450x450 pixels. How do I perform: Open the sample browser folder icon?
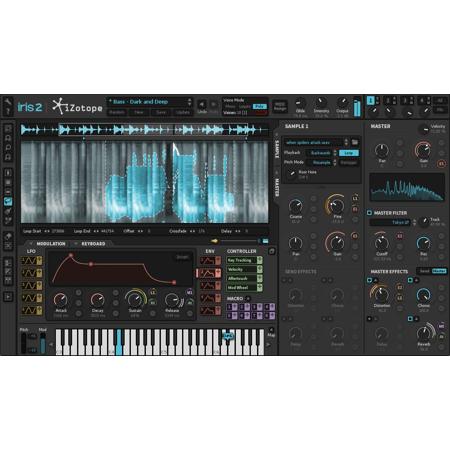coord(355,142)
